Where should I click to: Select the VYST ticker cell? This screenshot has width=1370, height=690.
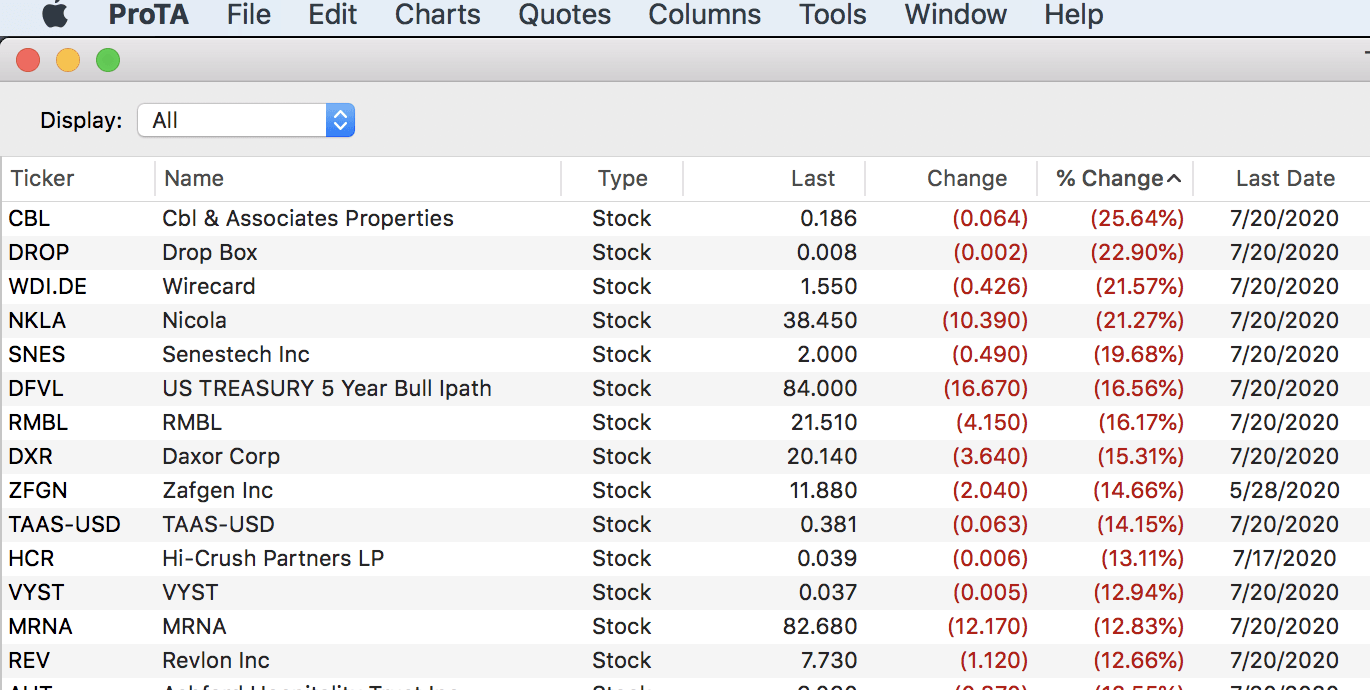37,592
